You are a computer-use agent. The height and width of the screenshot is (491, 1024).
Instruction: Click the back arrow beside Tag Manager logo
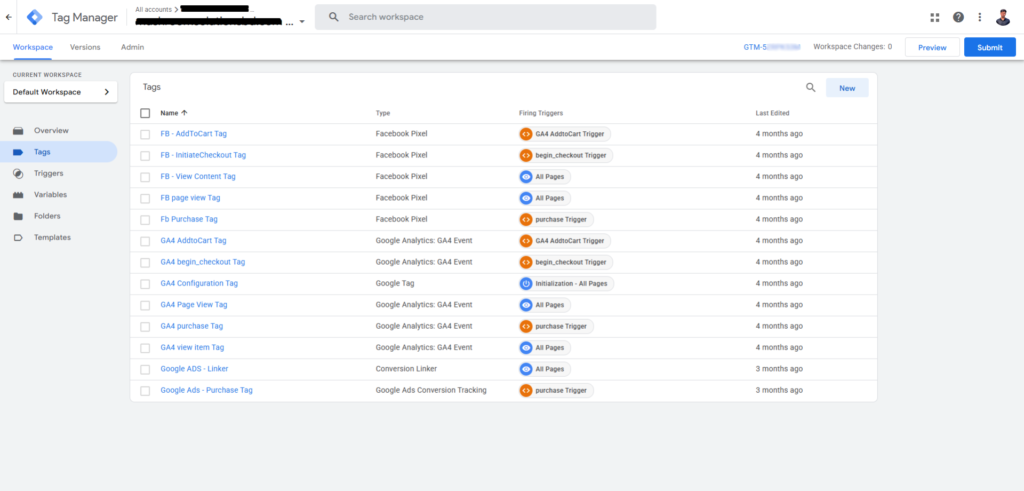point(9,17)
